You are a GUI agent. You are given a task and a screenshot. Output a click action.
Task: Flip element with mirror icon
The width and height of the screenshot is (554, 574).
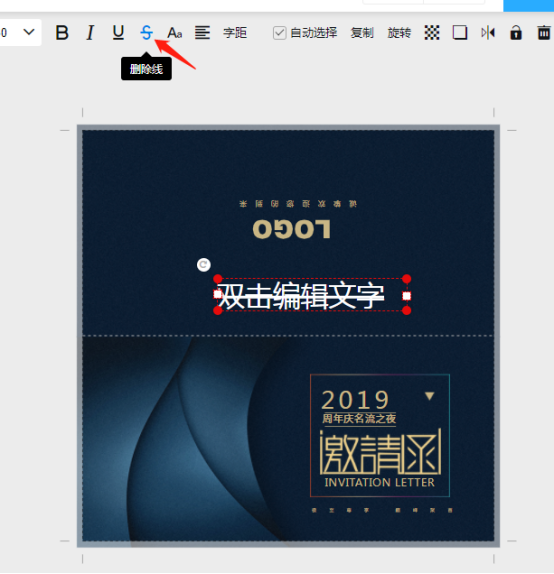(x=488, y=33)
